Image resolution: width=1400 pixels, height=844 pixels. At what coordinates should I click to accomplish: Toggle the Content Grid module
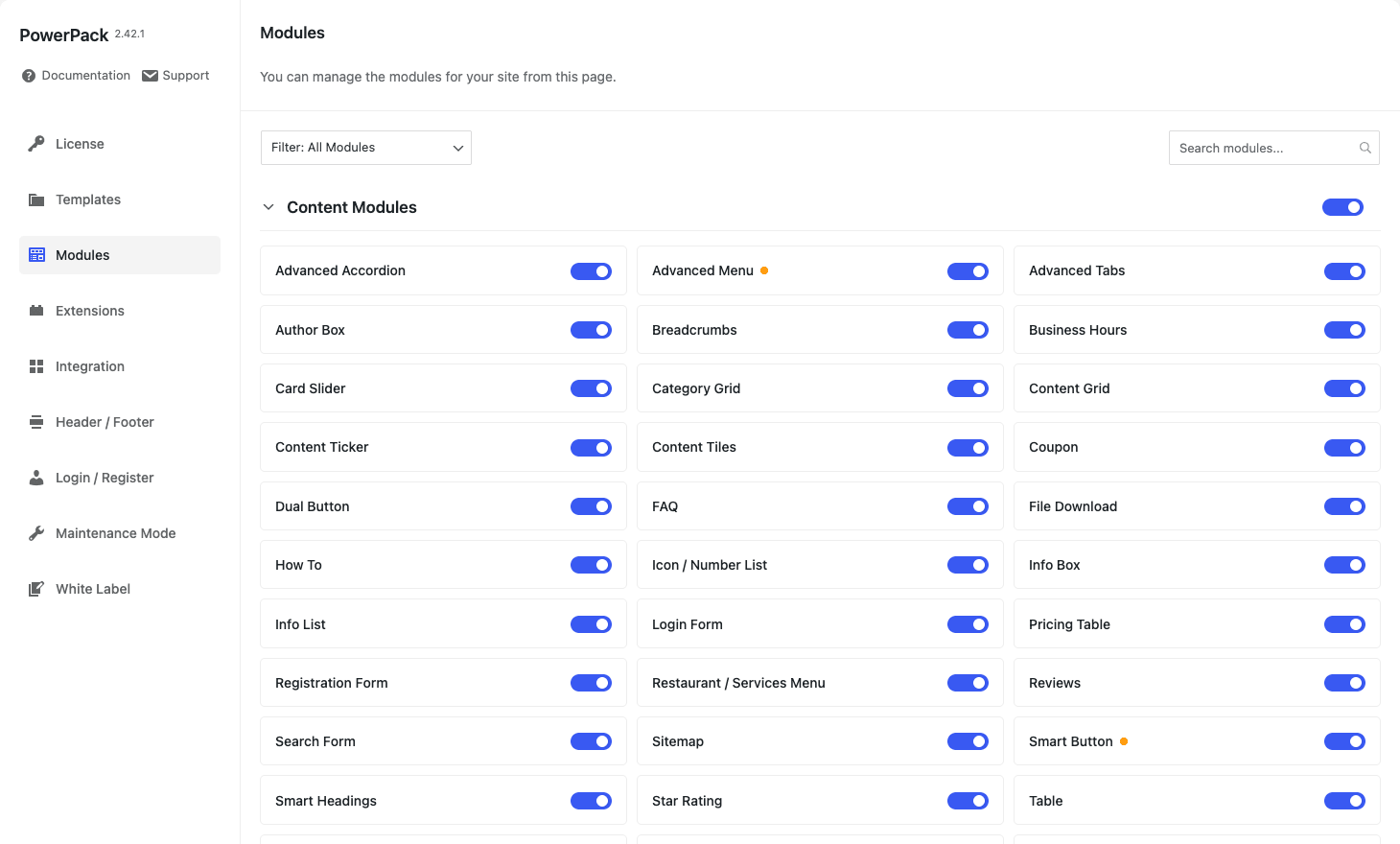pos(1344,388)
